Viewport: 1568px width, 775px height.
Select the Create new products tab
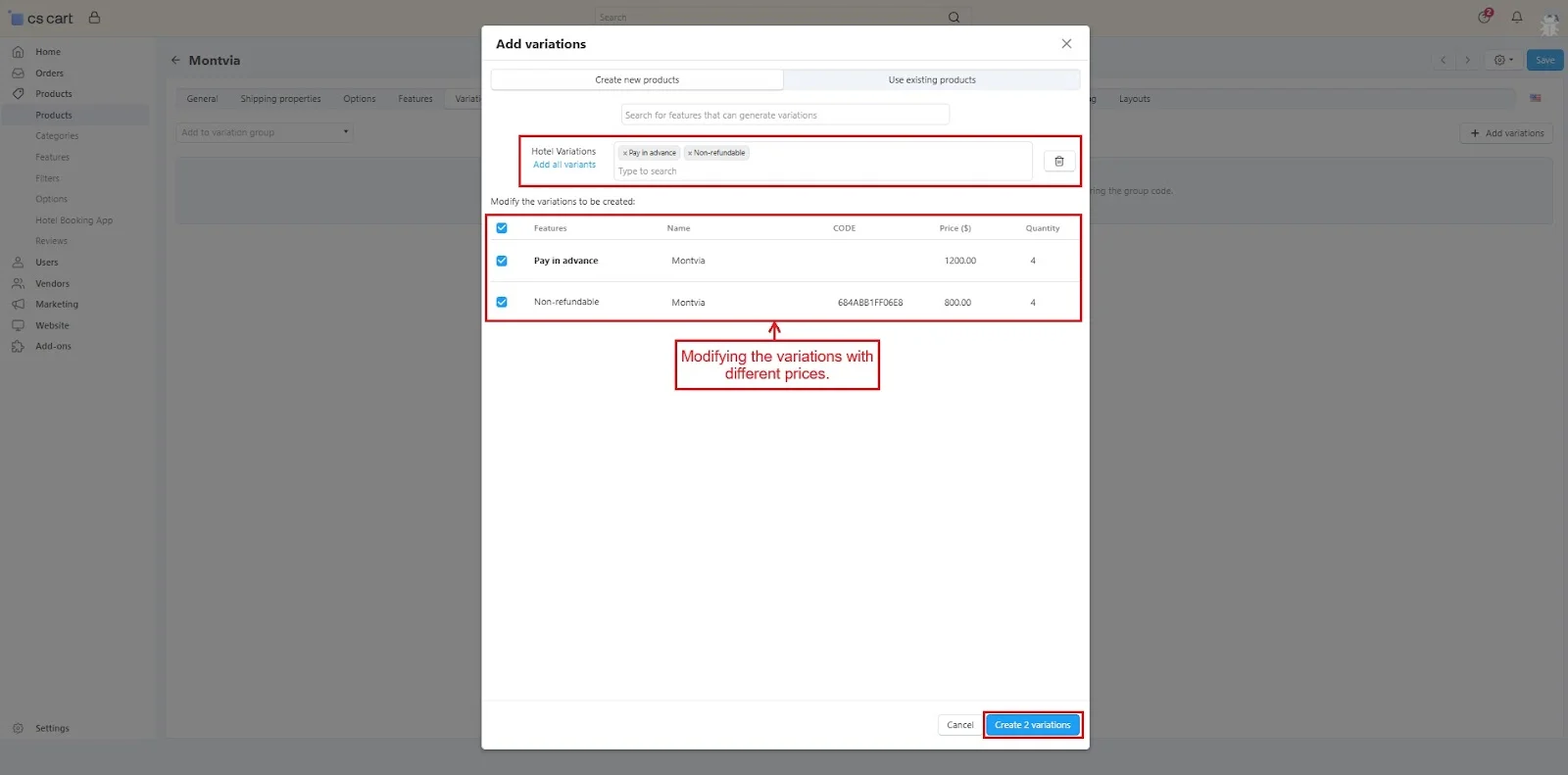click(x=637, y=80)
